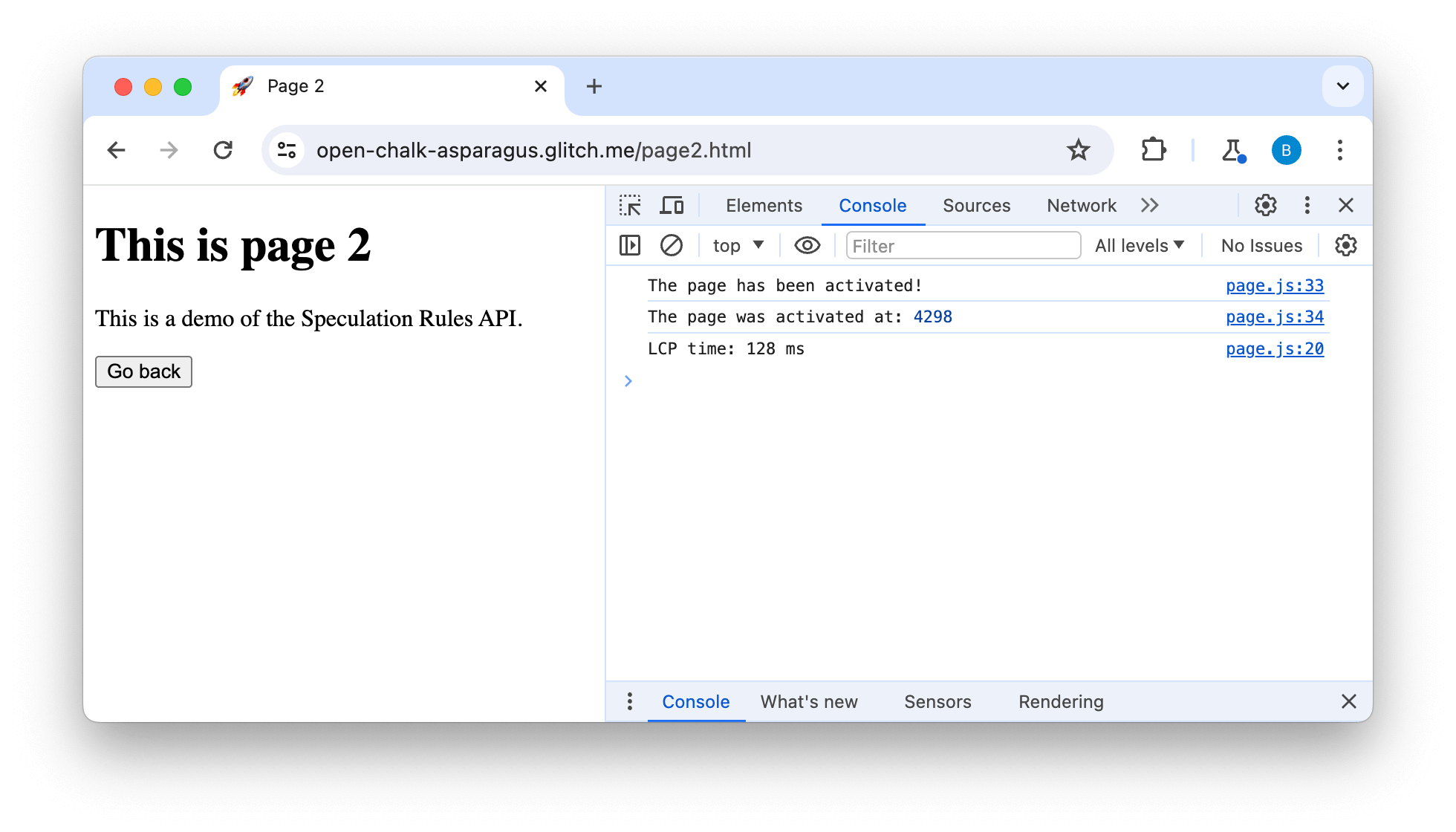Click the clear console prohibition icon

[672, 245]
